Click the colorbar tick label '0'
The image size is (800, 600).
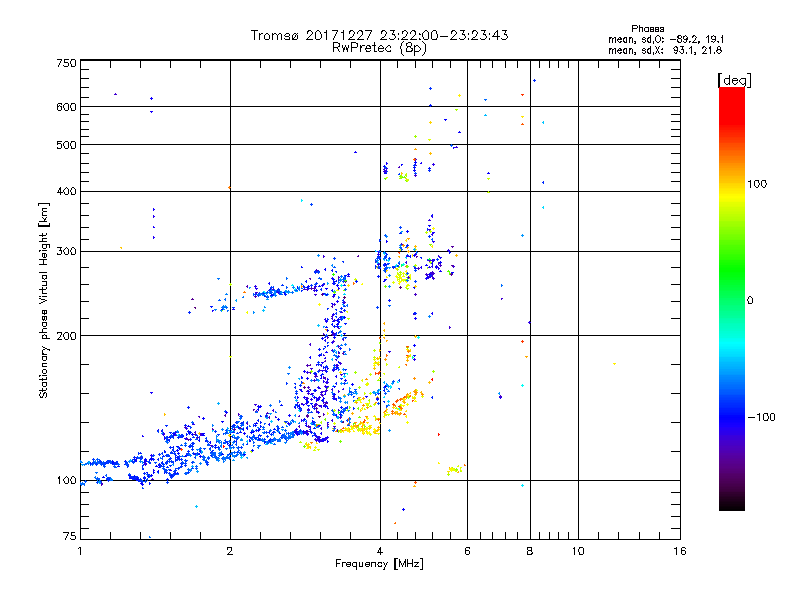[750, 301]
